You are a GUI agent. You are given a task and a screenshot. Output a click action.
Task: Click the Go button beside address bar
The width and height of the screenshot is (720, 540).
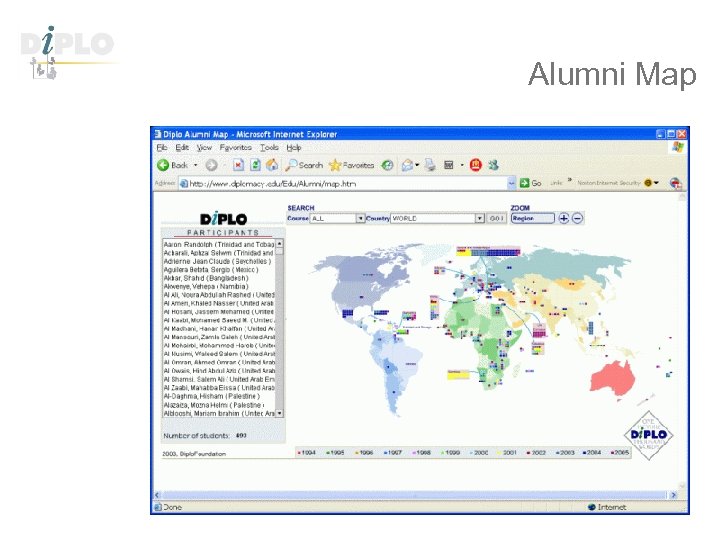531,183
